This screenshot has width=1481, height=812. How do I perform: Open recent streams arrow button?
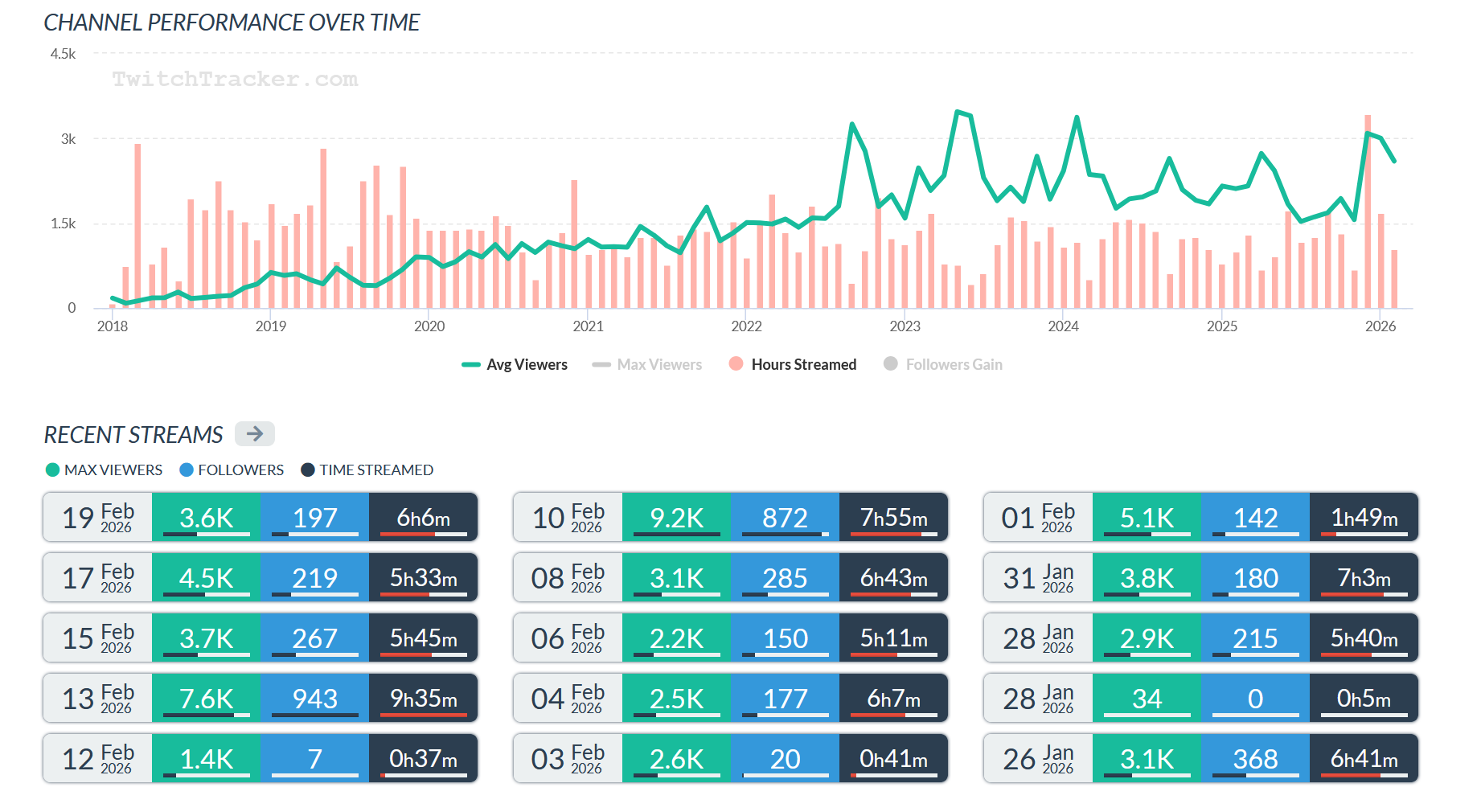pyautogui.click(x=254, y=434)
